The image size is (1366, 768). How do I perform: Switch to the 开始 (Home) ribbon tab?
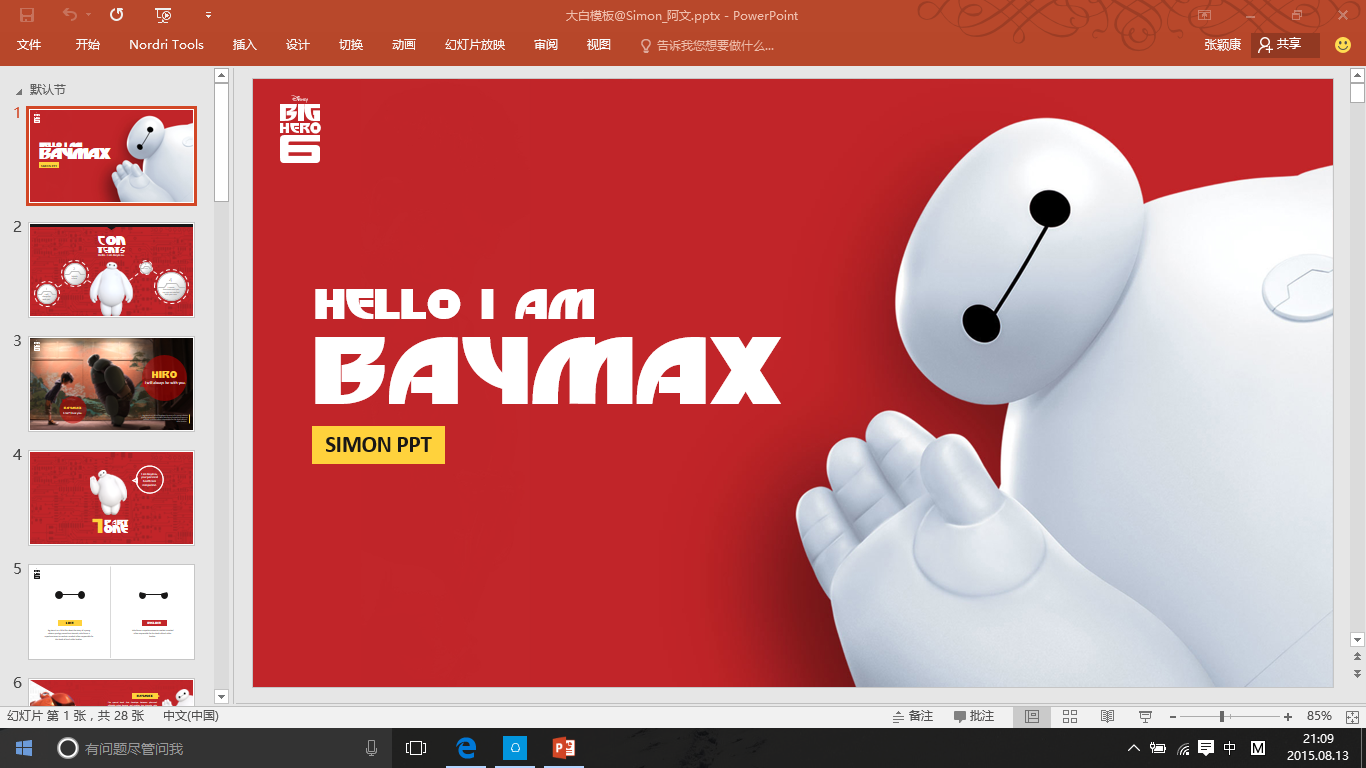pos(87,45)
